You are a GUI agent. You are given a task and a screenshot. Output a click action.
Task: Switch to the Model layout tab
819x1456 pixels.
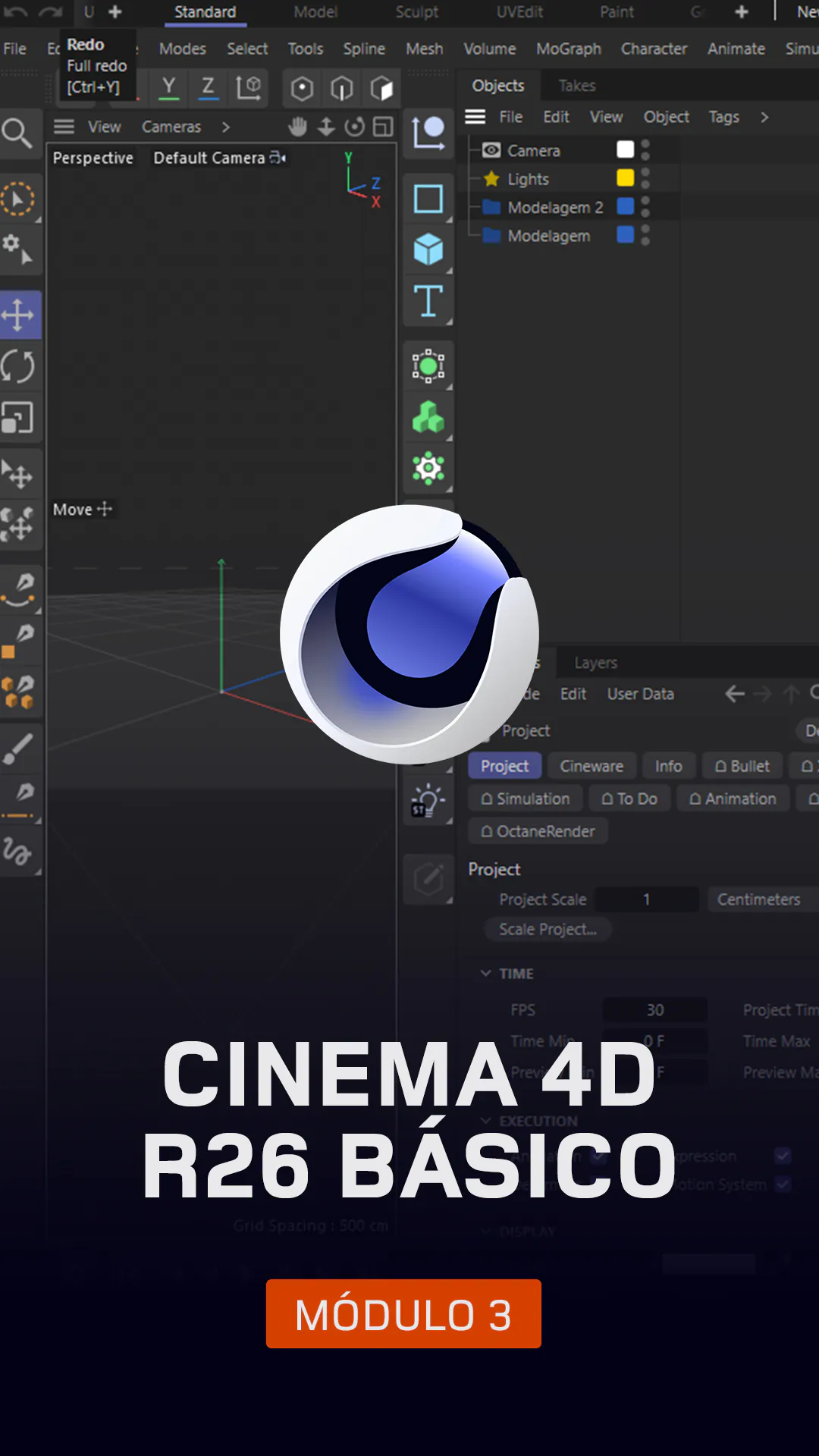(x=315, y=12)
